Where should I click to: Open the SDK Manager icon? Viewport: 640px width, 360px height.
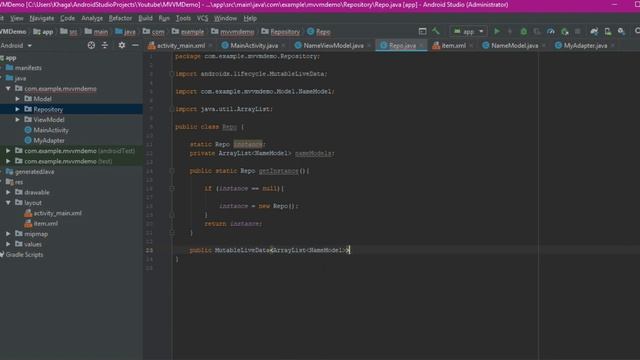tap(621, 31)
